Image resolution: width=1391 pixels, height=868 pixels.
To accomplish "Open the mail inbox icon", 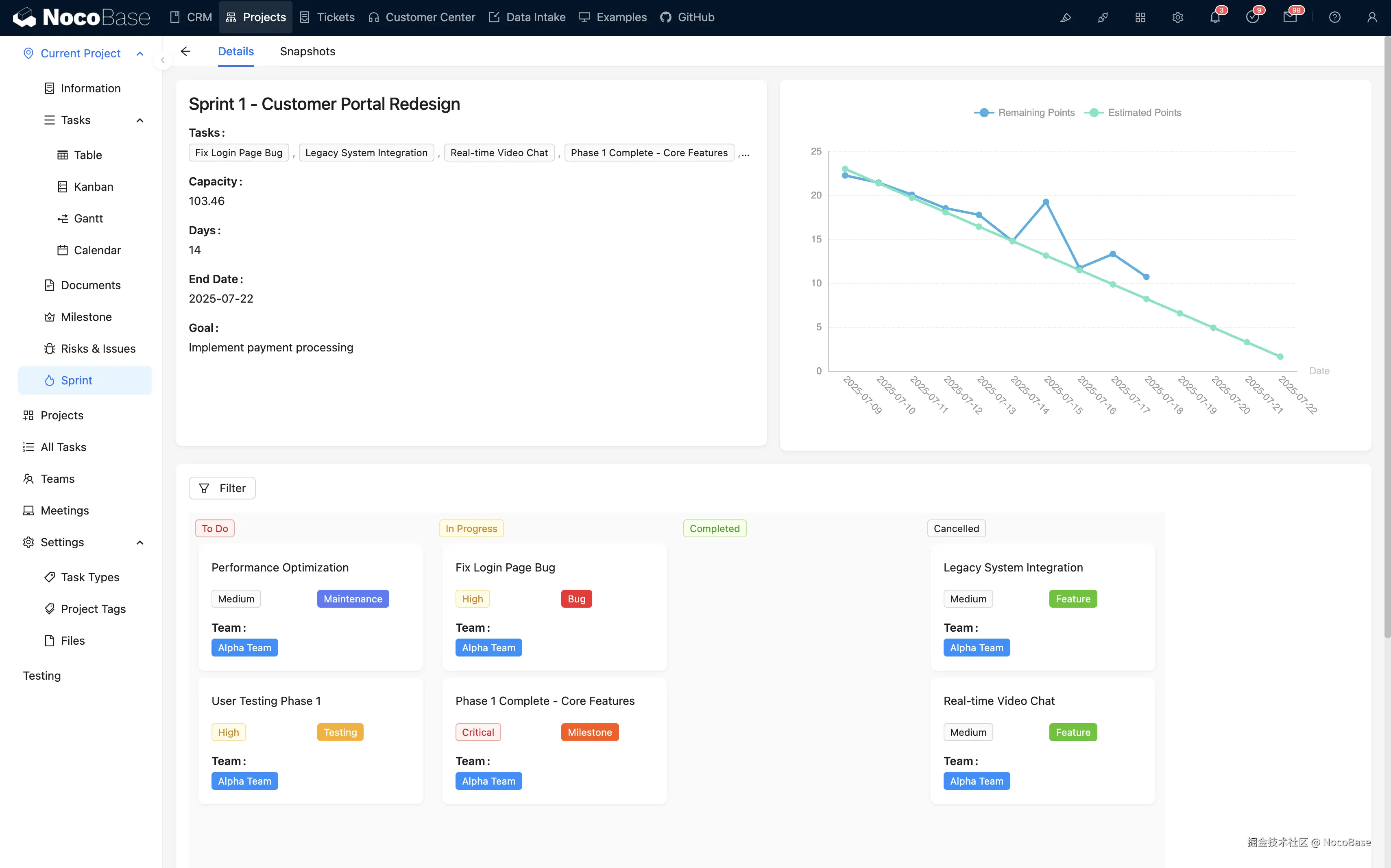I will pos(1290,17).
